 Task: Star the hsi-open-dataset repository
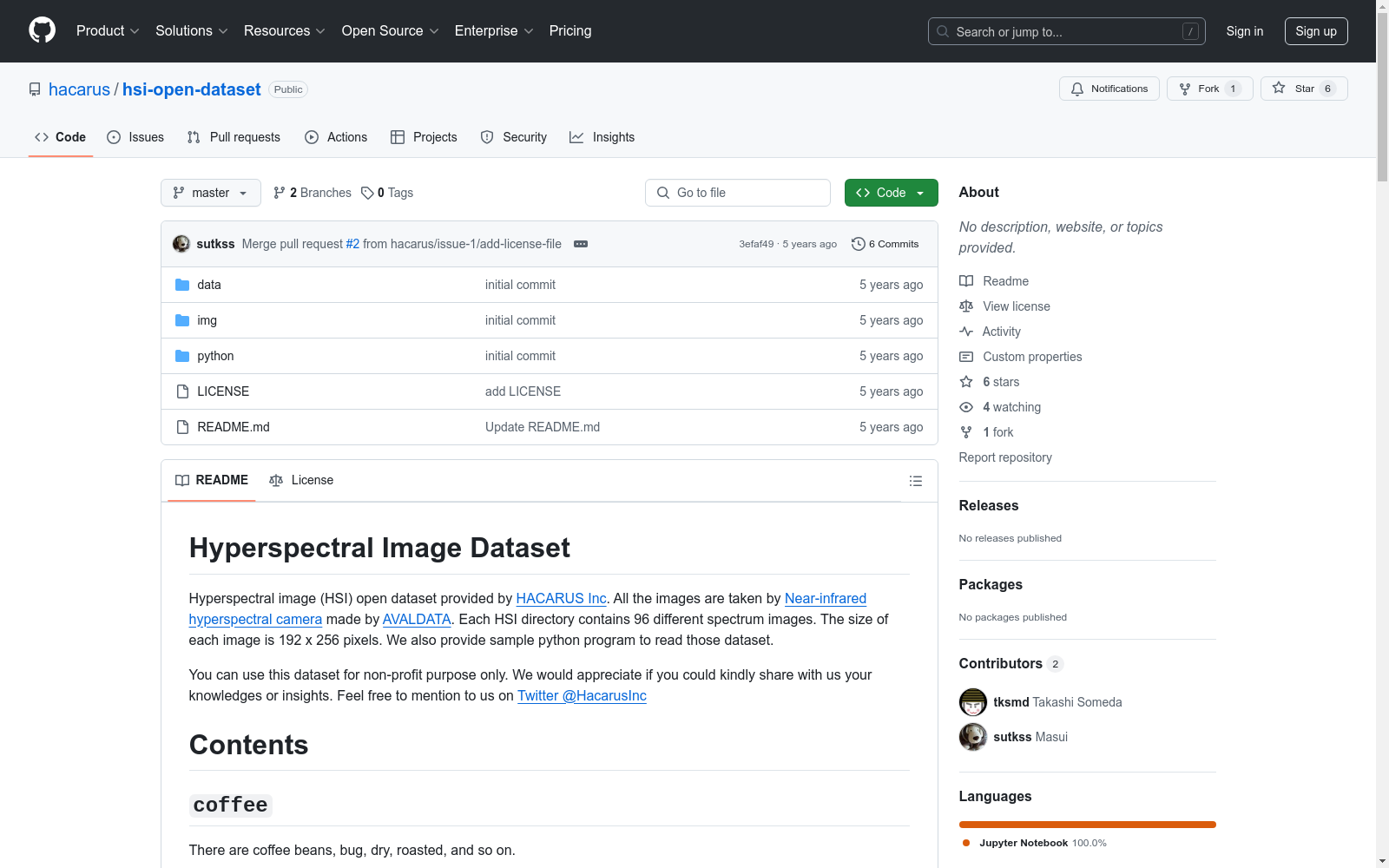pos(1303,88)
